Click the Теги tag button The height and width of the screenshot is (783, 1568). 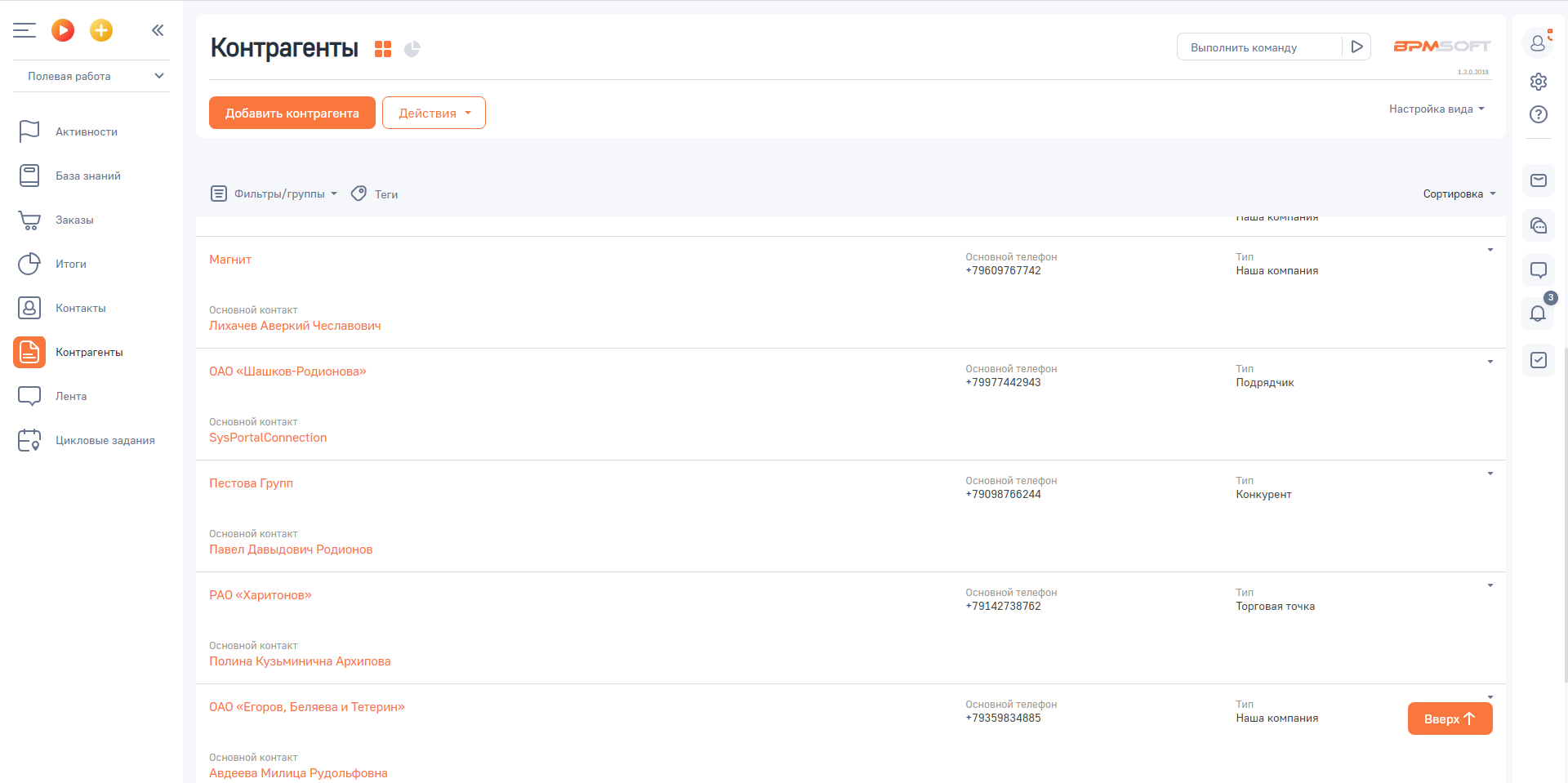(375, 194)
